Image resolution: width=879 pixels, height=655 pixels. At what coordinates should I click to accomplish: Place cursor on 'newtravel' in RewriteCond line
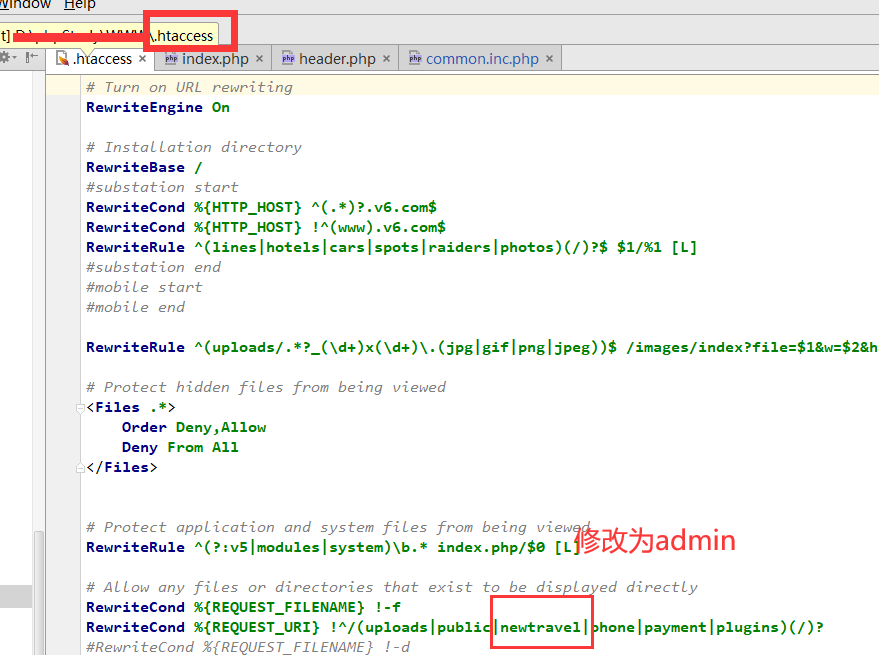pos(540,627)
